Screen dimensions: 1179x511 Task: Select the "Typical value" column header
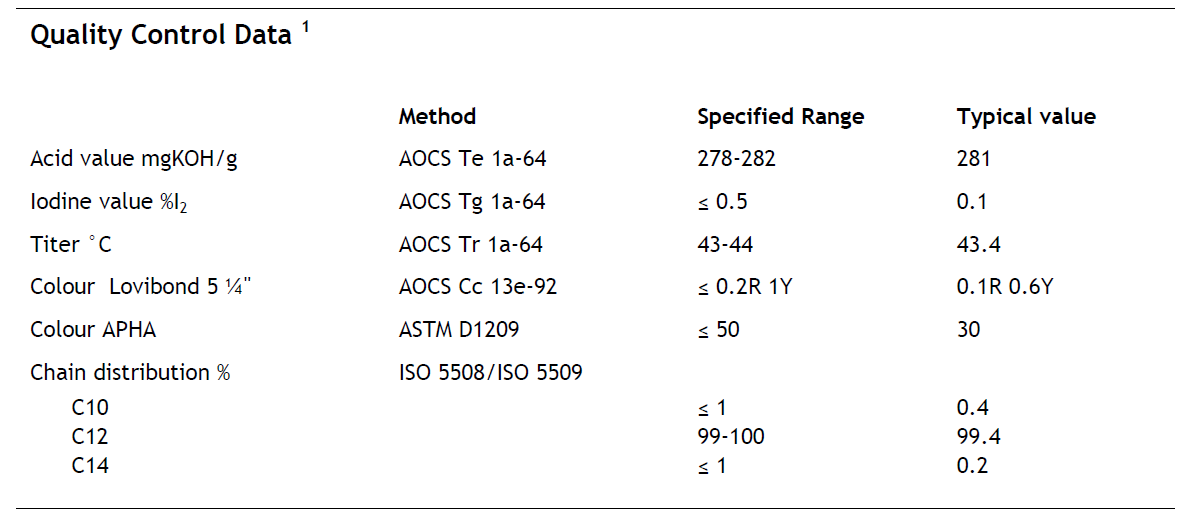click(x=1025, y=117)
